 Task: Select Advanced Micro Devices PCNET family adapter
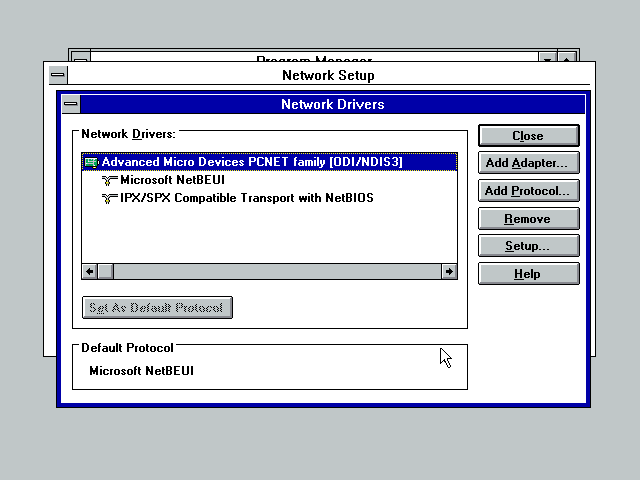(x=269, y=162)
